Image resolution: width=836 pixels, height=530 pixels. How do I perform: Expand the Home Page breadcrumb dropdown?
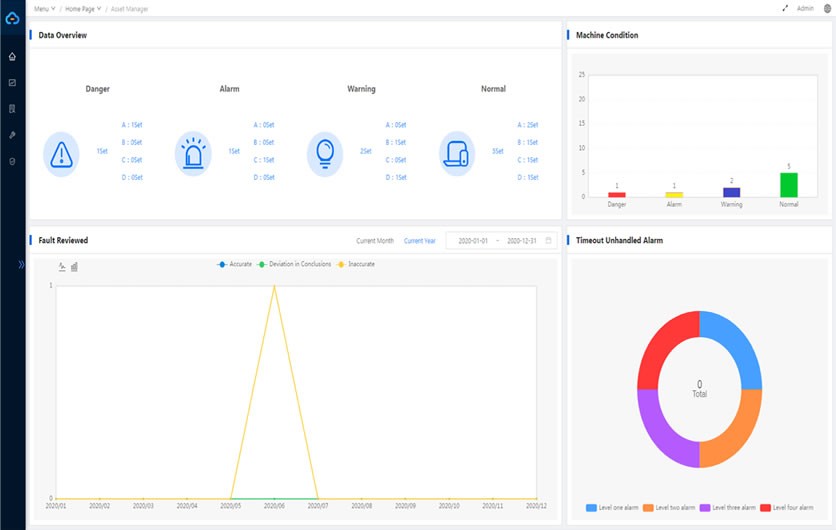pos(83,8)
